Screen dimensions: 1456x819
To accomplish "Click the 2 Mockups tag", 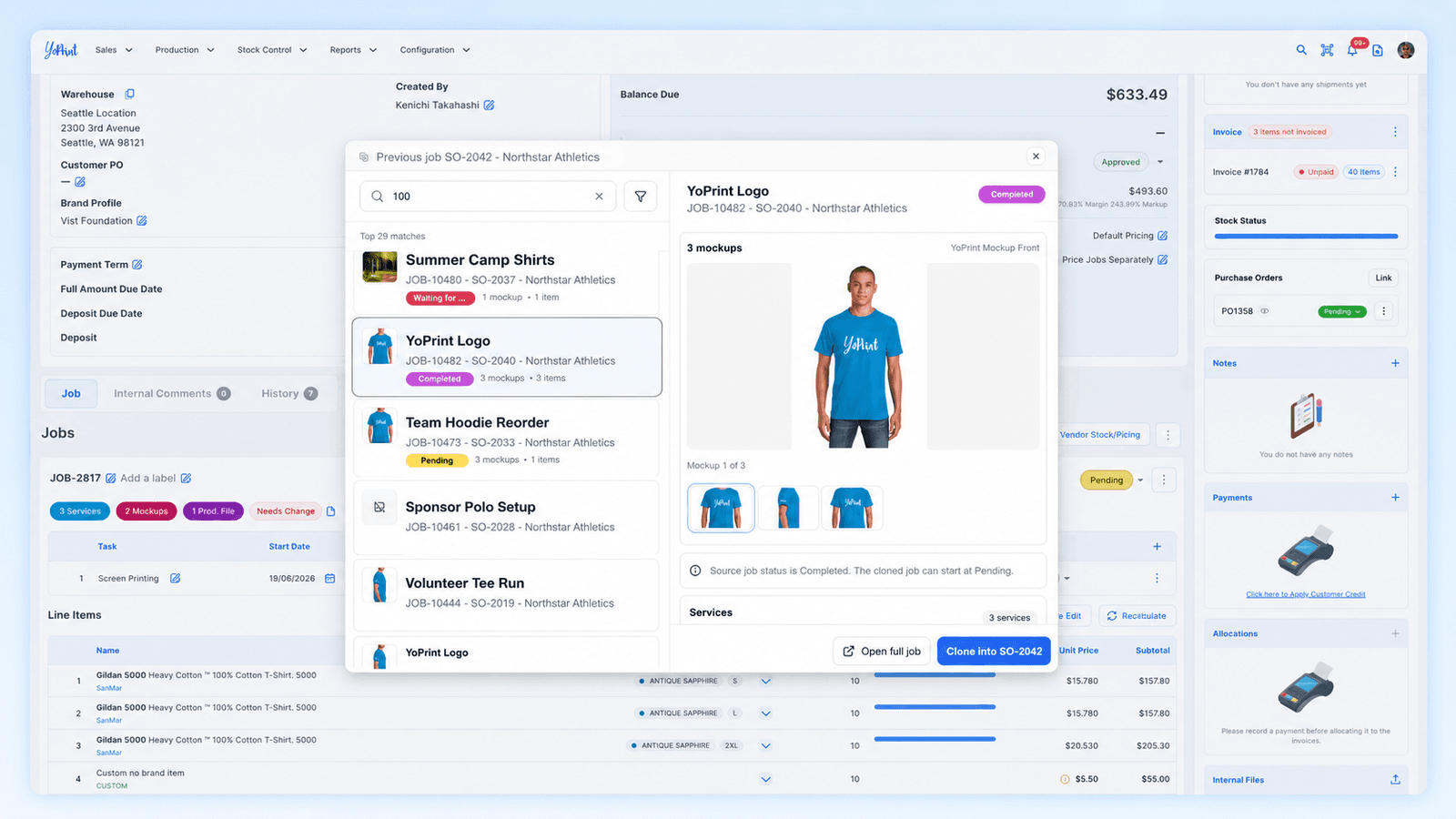I will pos(146,511).
